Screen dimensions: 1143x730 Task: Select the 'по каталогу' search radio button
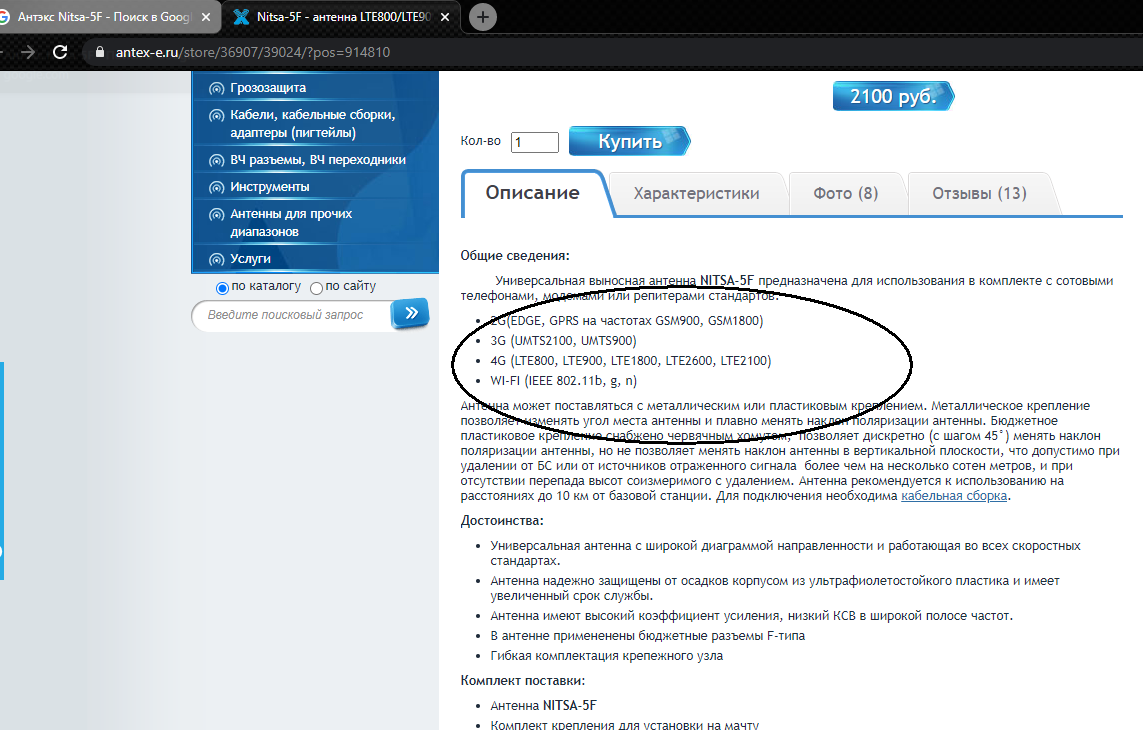222,288
